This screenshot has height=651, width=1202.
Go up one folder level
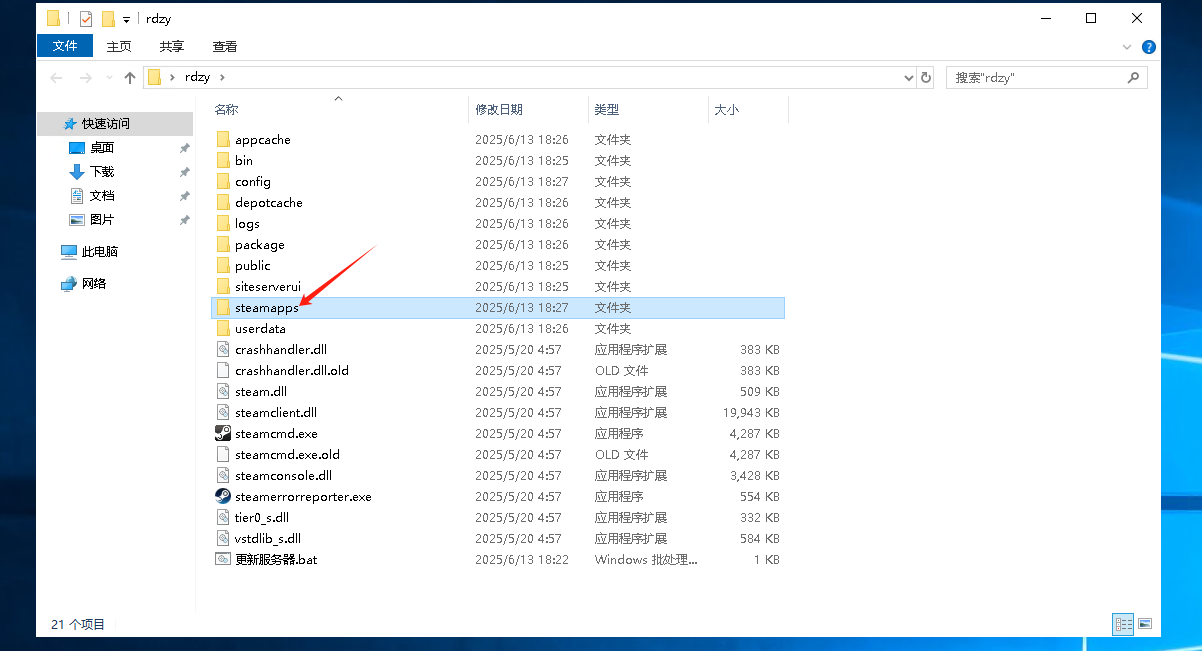tap(130, 78)
